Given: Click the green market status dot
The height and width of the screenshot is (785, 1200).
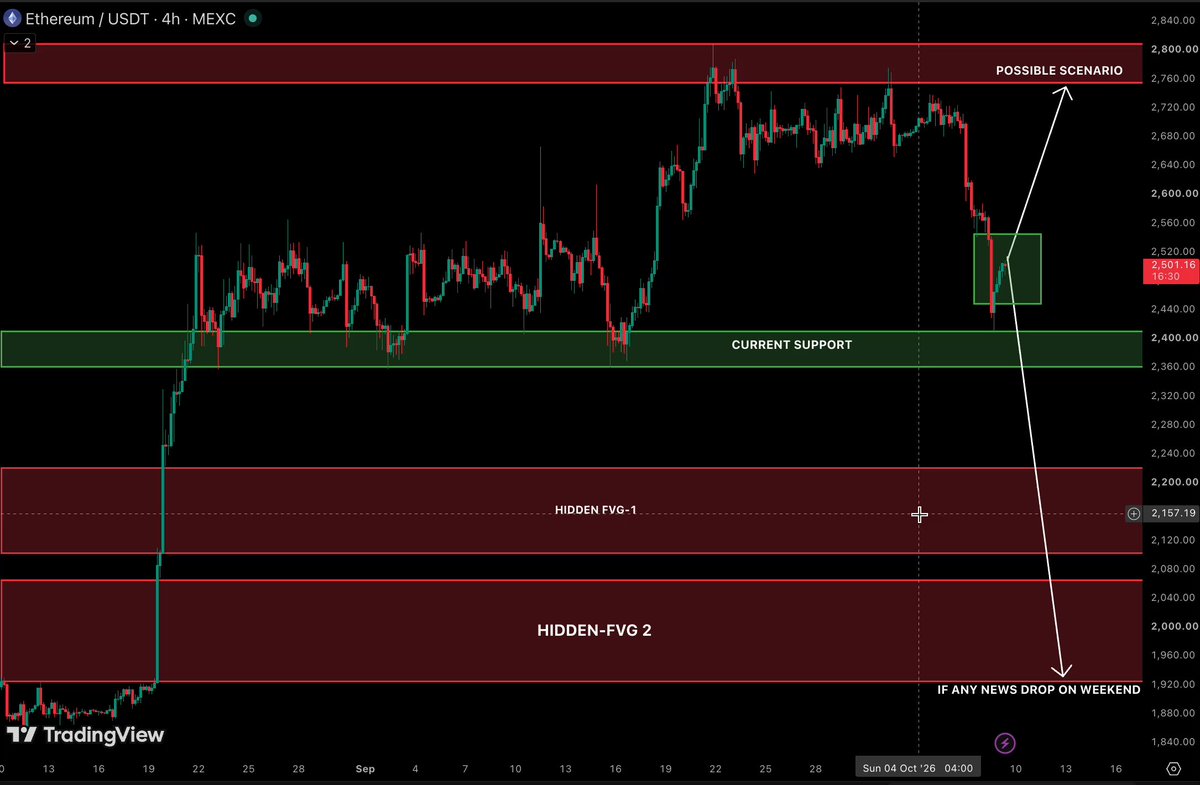Looking at the screenshot, I should click(x=251, y=18).
